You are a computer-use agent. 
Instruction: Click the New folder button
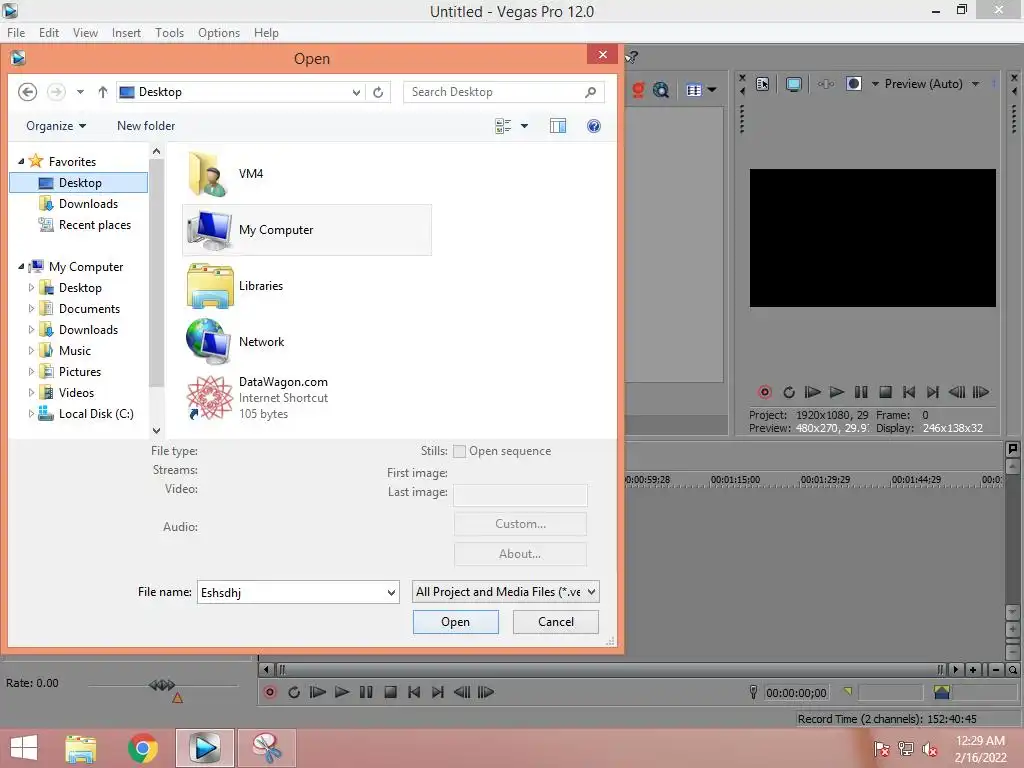[x=146, y=126]
